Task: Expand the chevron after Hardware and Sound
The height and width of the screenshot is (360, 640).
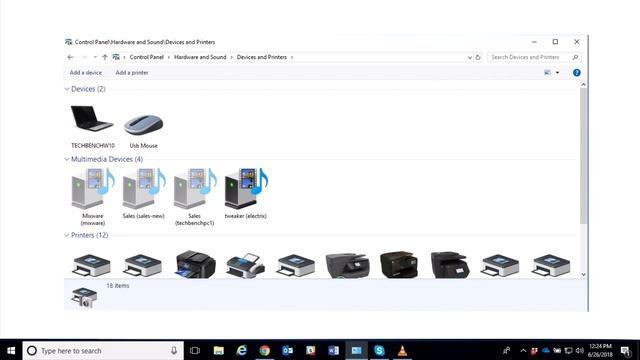Action: pyautogui.click(x=231, y=57)
